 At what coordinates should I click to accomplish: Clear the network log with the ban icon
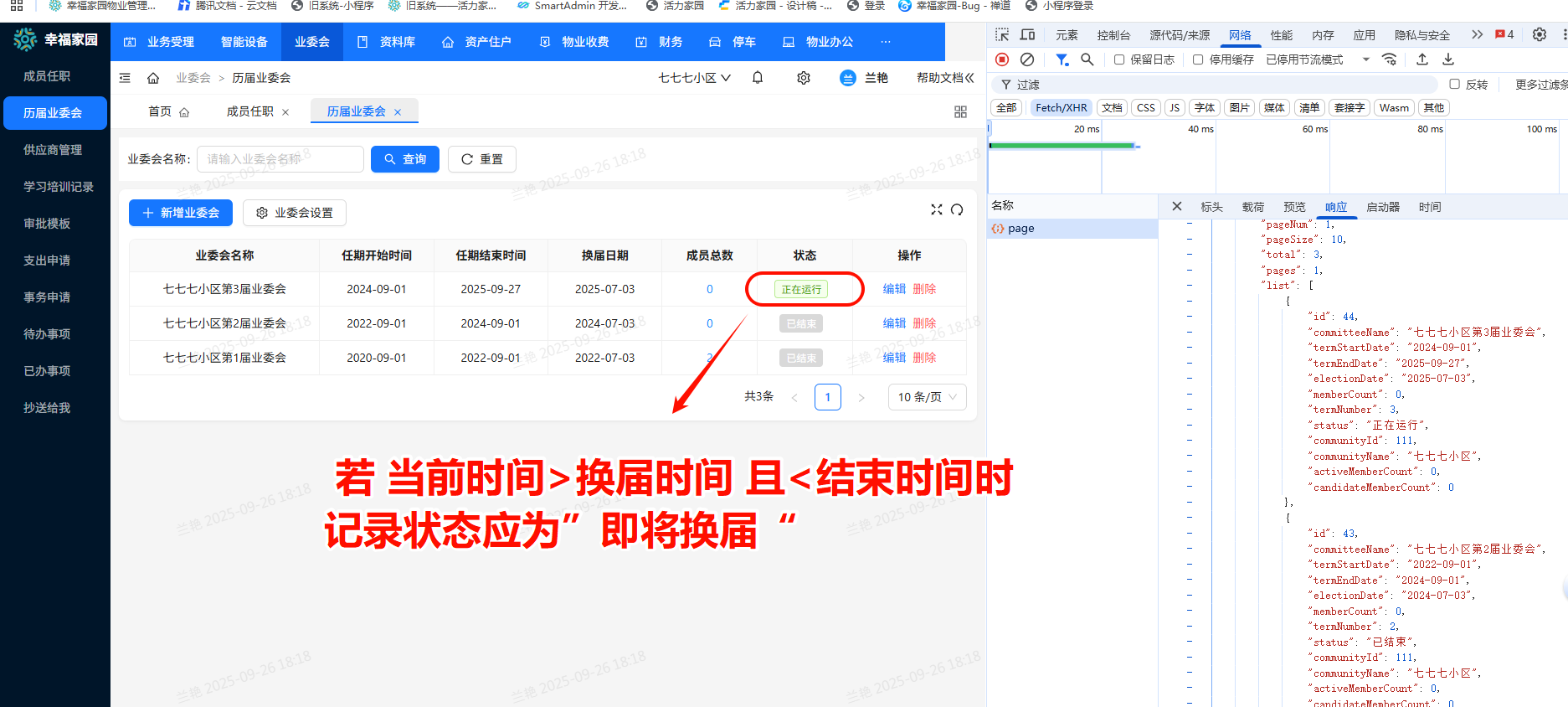pos(1027,59)
